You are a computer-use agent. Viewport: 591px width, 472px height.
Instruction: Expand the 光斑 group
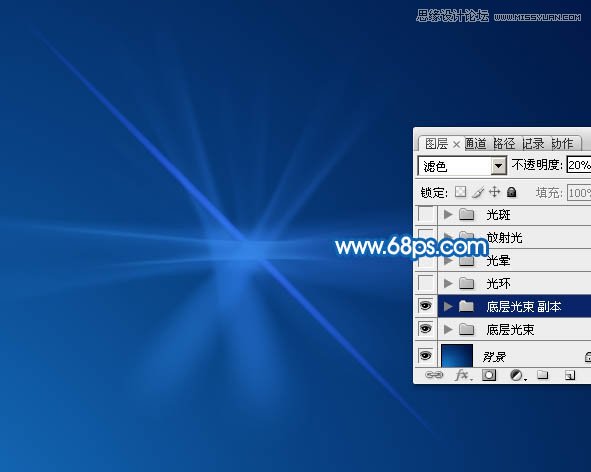click(x=448, y=215)
